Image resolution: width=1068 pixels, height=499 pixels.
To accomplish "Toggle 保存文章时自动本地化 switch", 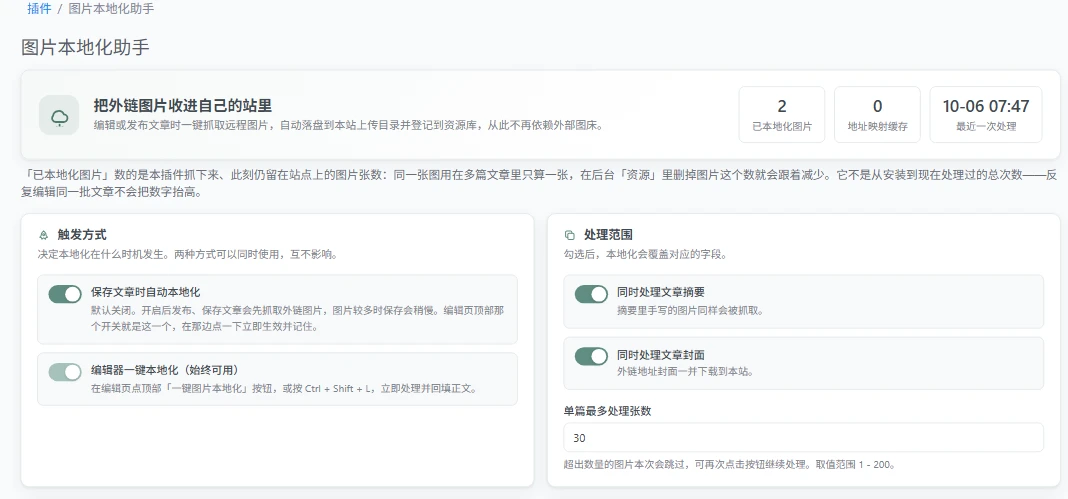I will [x=65, y=294].
